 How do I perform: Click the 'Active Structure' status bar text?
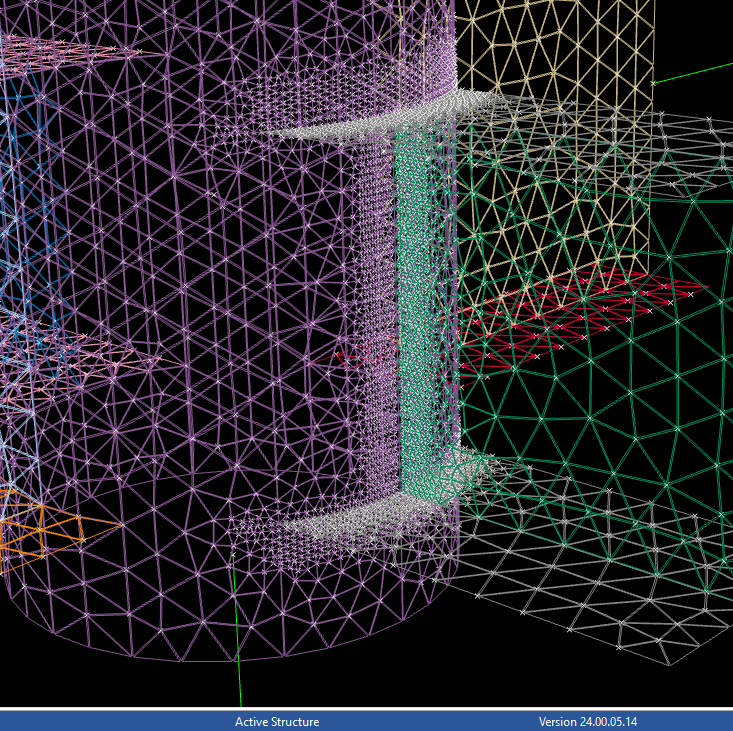(277, 722)
